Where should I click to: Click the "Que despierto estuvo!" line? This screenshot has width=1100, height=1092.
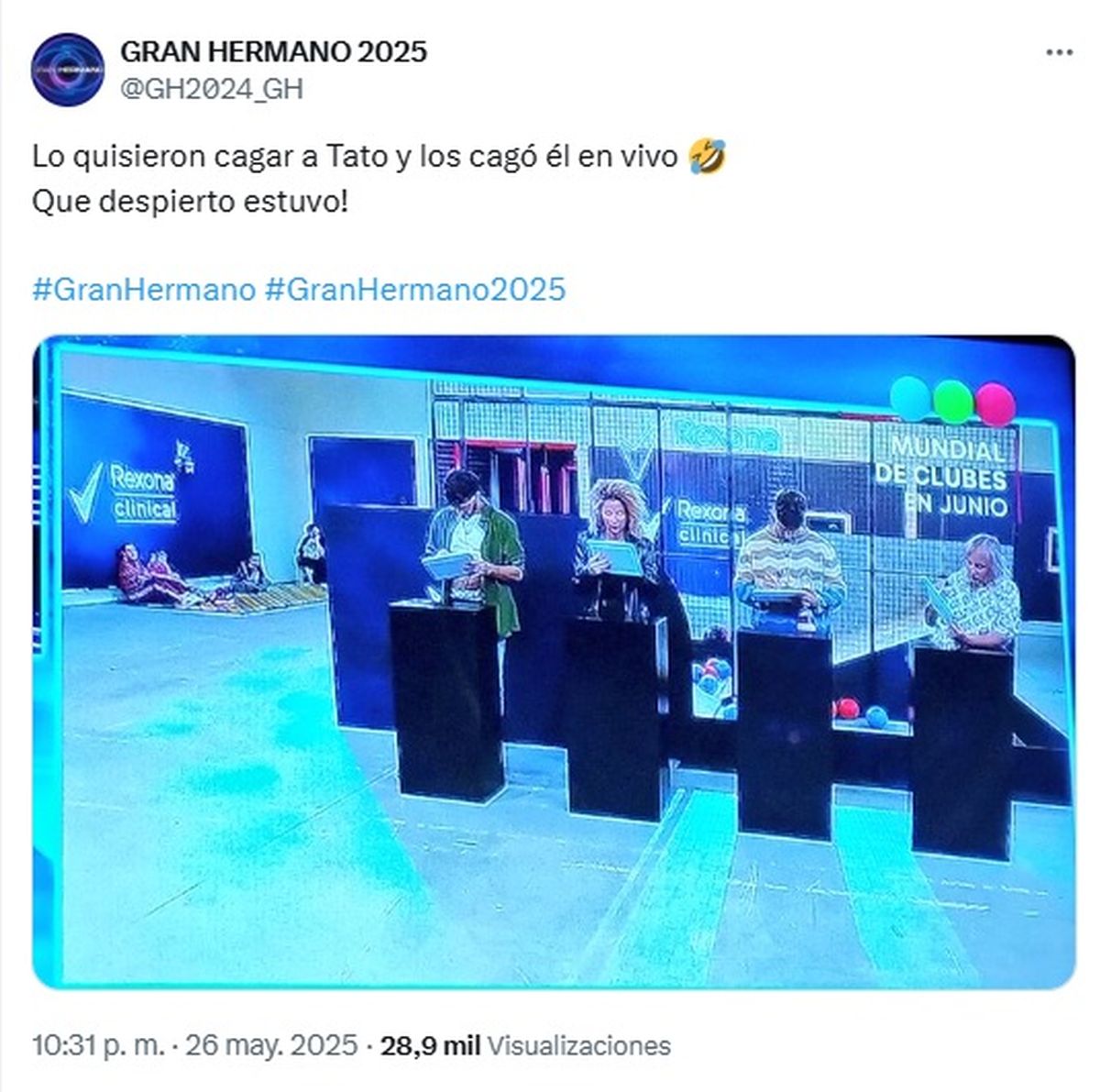190,201
